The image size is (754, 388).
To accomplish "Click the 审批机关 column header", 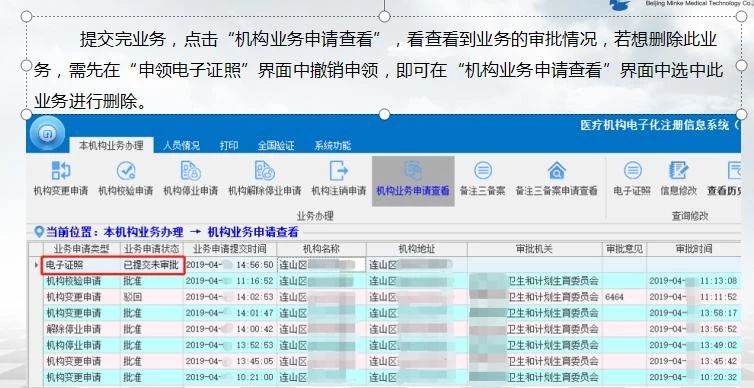I will click(x=534, y=249).
